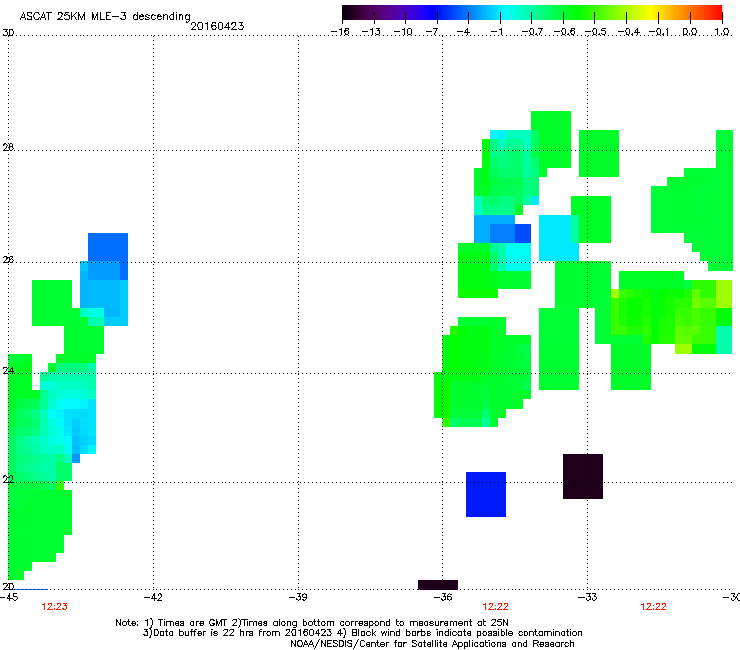The image size is (740, 650).
Task: Select the cyan section of the color bar
Action: [505, 13]
